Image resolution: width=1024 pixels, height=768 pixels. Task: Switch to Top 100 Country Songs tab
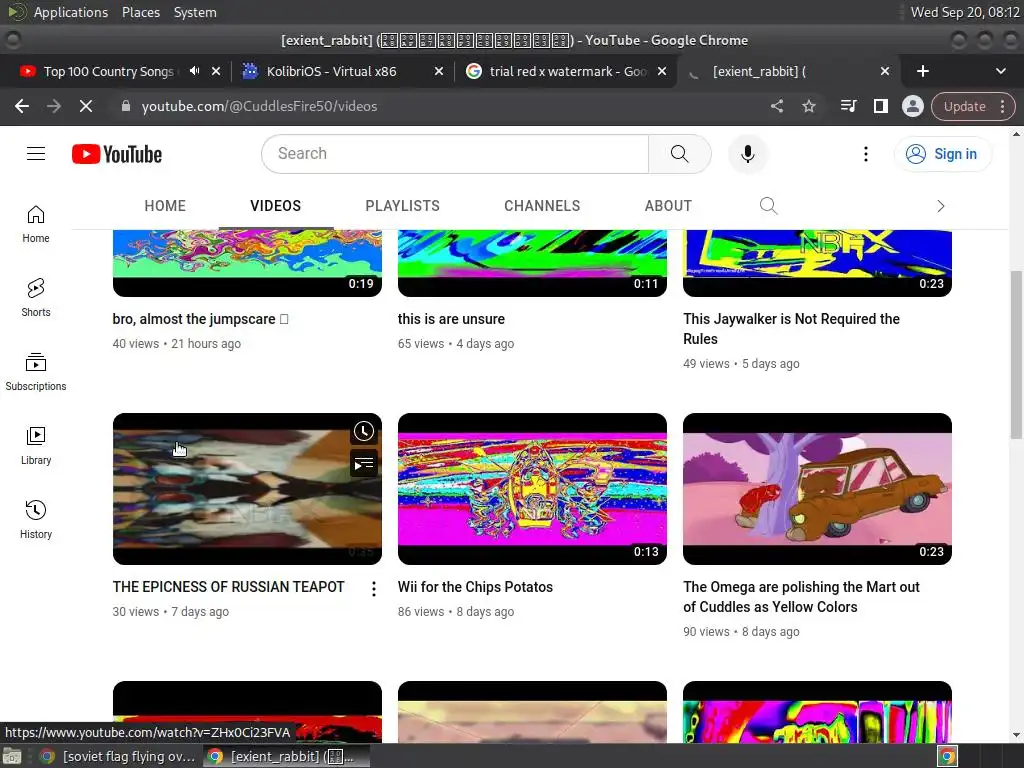pyautogui.click(x=108, y=71)
